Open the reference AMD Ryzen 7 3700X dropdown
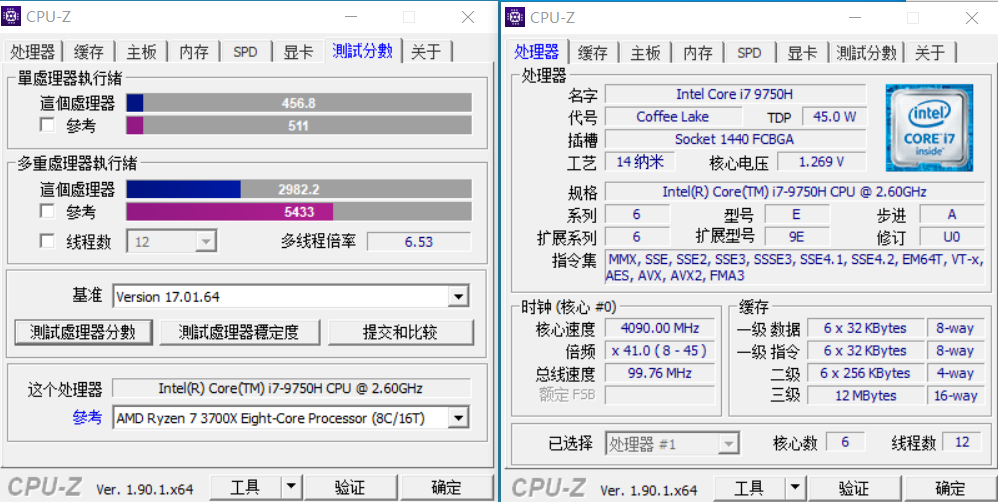 291,418
